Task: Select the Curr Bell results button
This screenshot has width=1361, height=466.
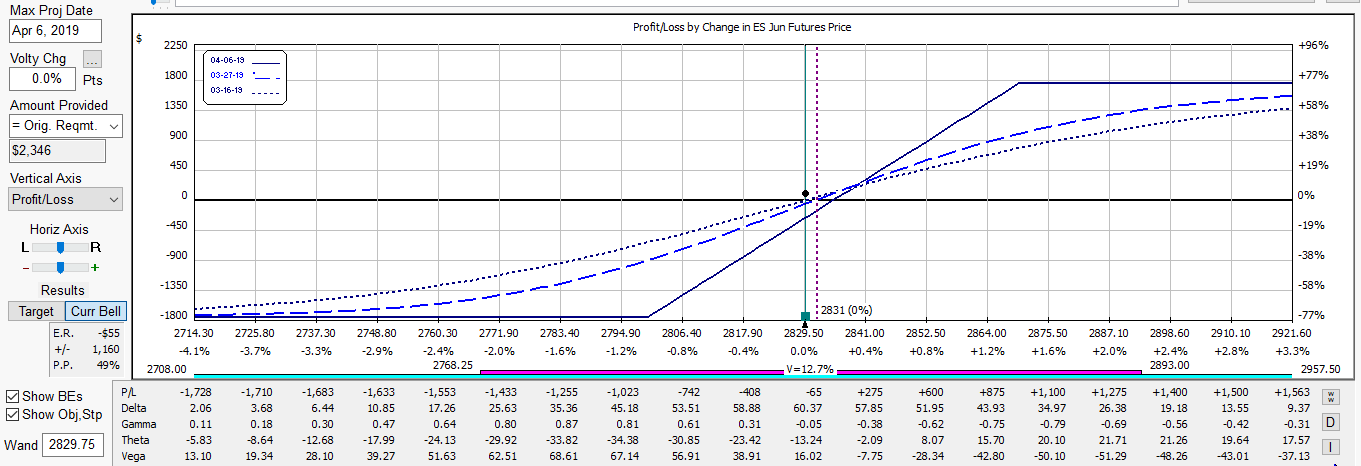Action: point(95,311)
